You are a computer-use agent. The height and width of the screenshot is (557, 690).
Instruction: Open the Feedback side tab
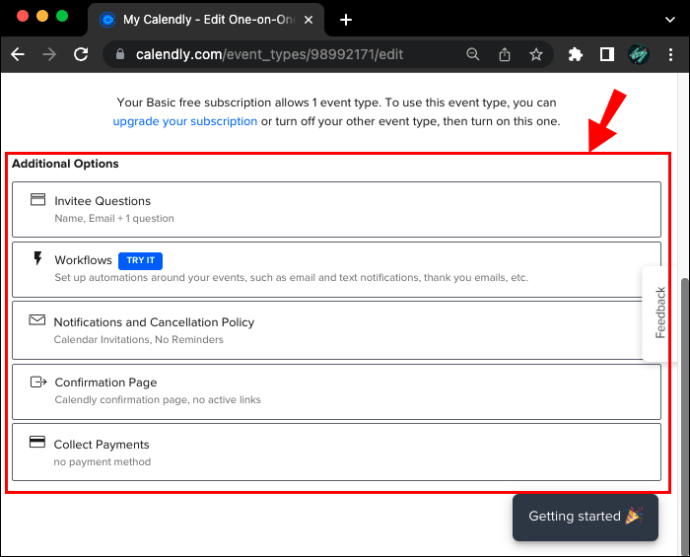tap(659, 313)
